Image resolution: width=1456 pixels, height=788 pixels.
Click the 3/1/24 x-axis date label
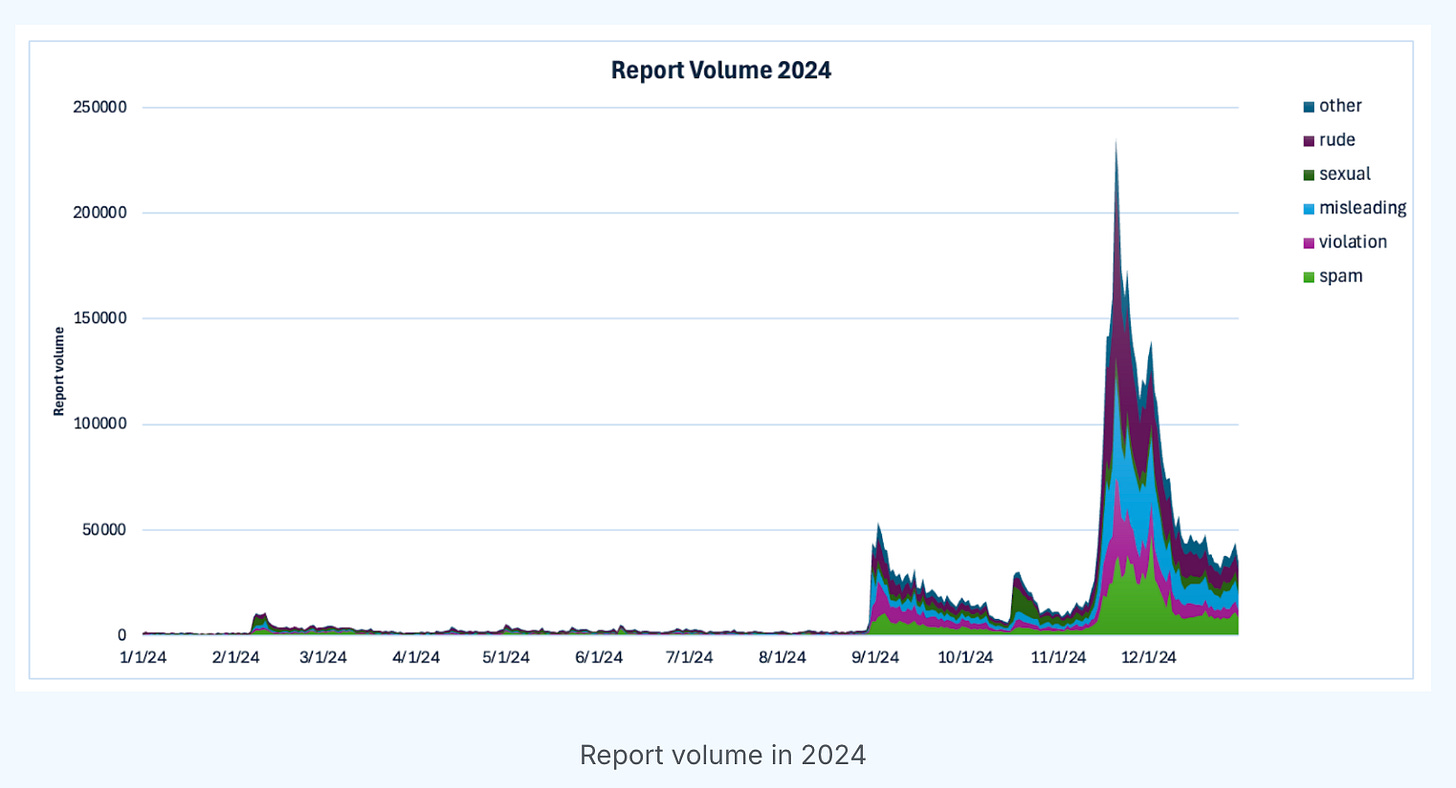point(323,658)
